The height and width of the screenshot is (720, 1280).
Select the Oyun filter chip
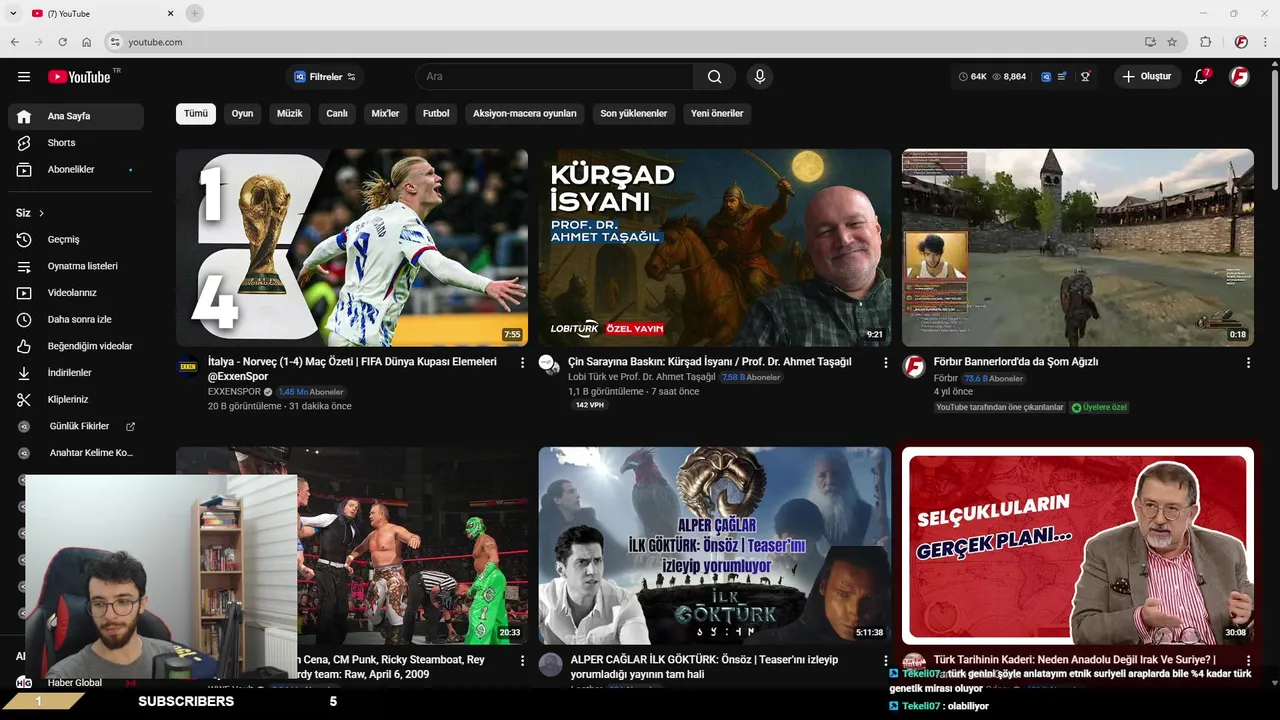pos(242,114)
